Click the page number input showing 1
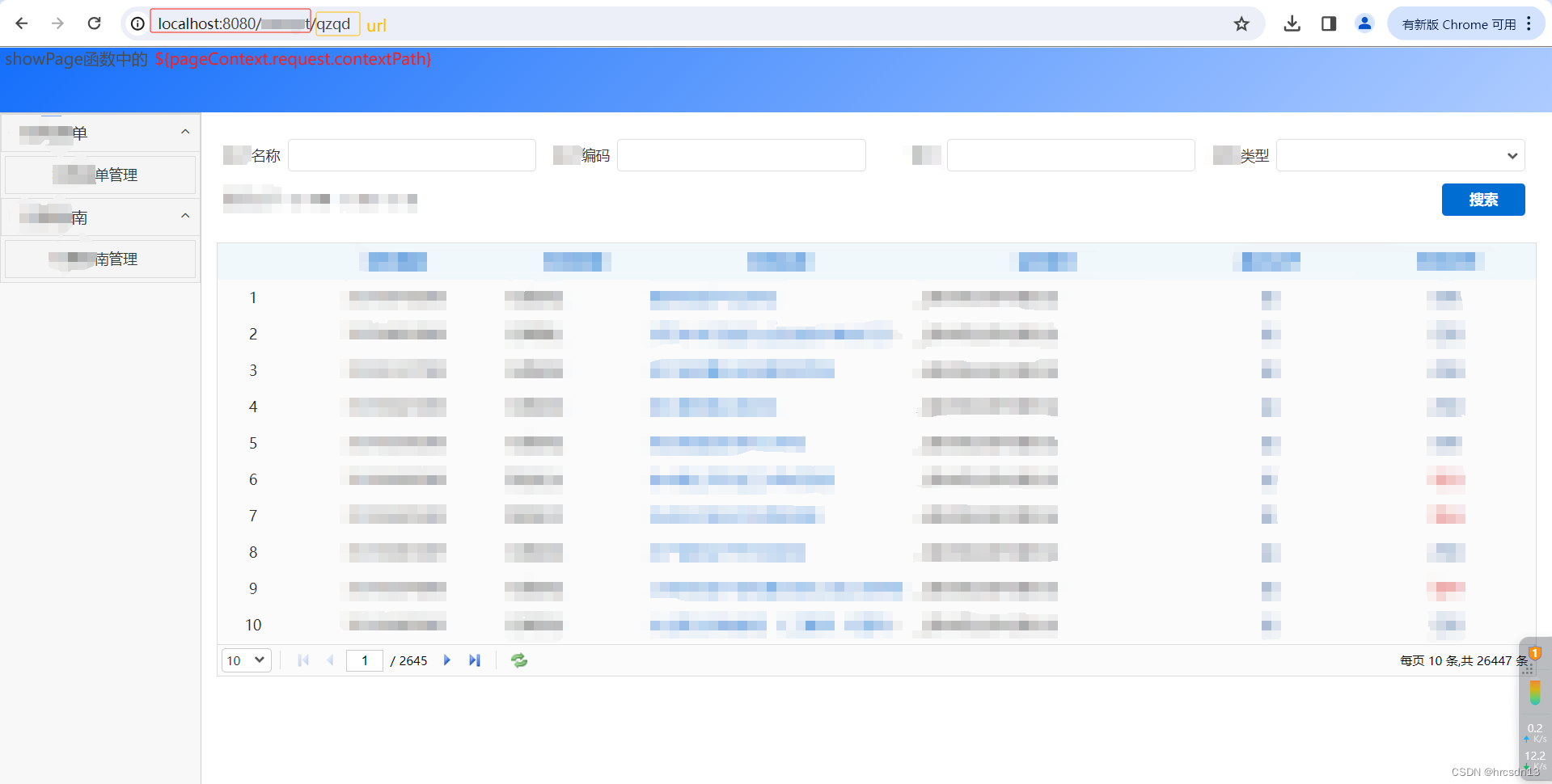 click(x=364, y=660)
